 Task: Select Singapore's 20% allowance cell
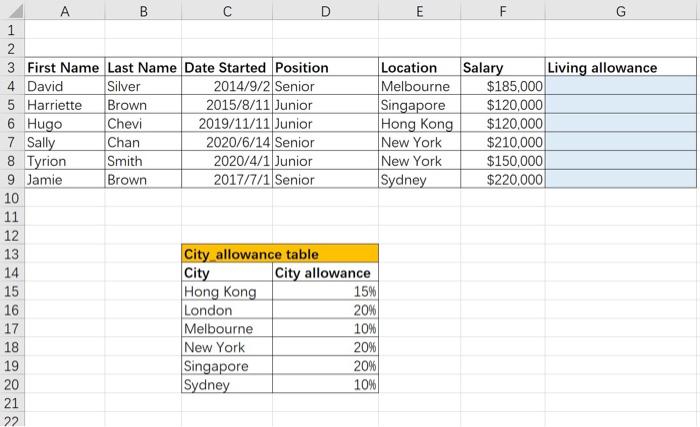tap(325, 366)
